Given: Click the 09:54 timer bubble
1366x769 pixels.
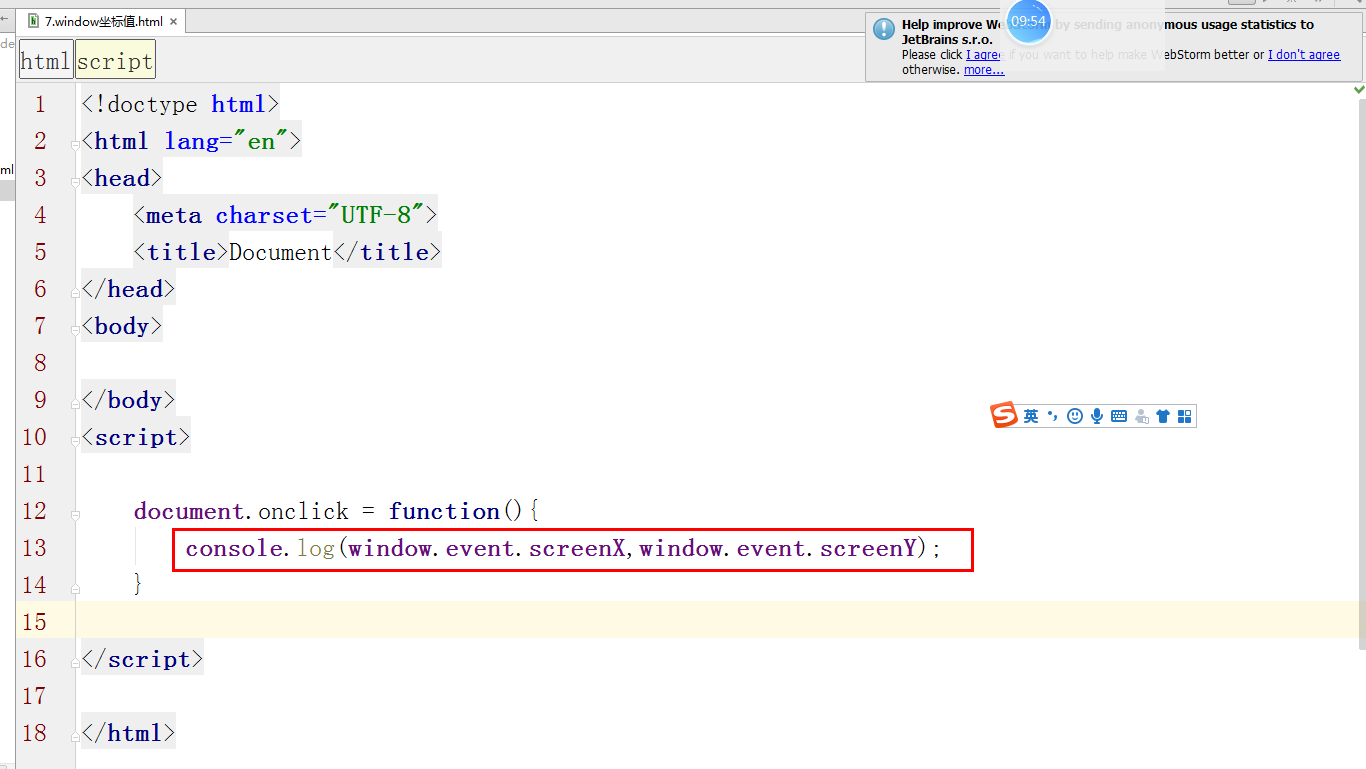Looking at the screenshot, I should 1029,21.
